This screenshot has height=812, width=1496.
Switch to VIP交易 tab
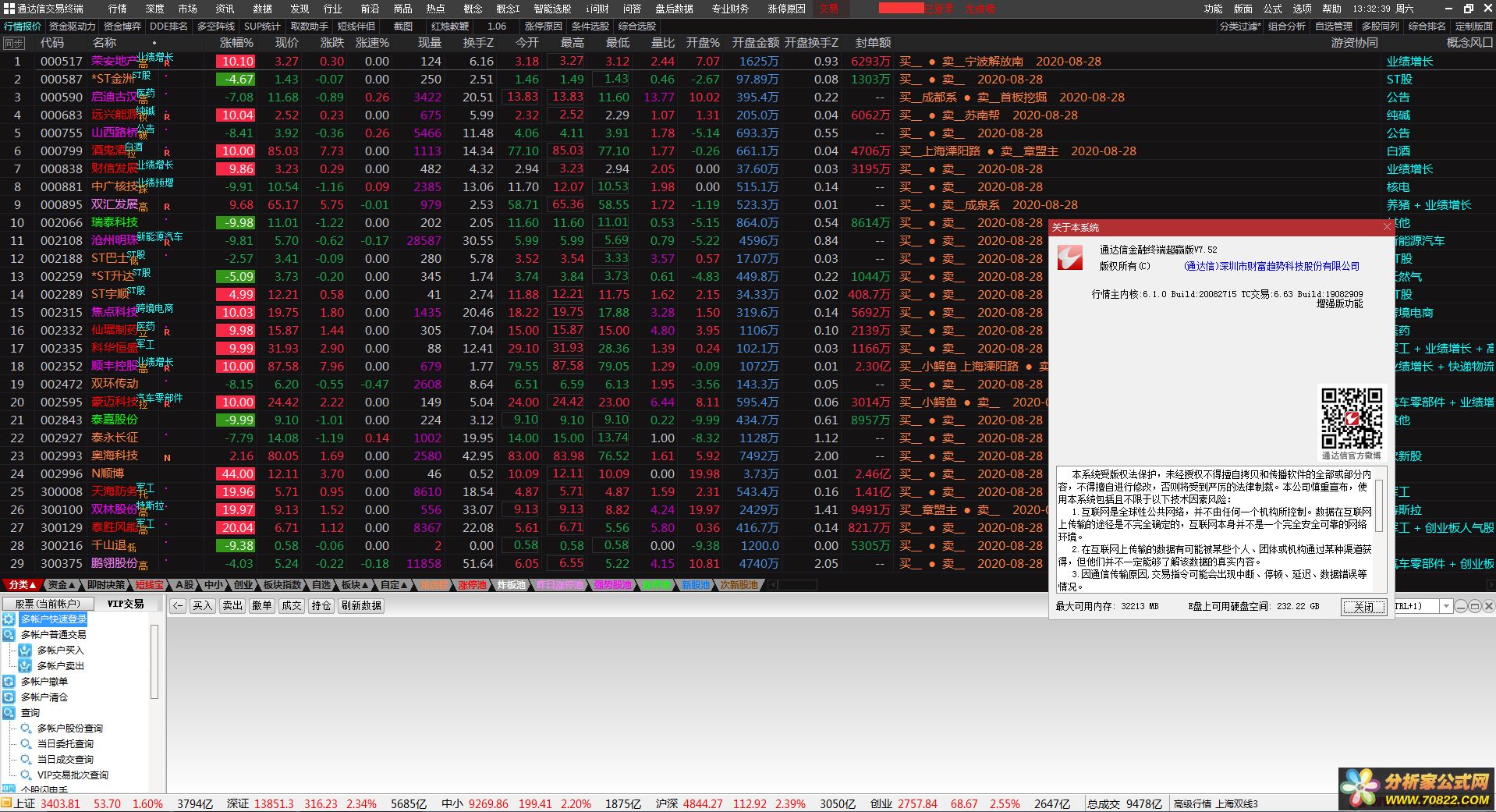click(125, 603)
